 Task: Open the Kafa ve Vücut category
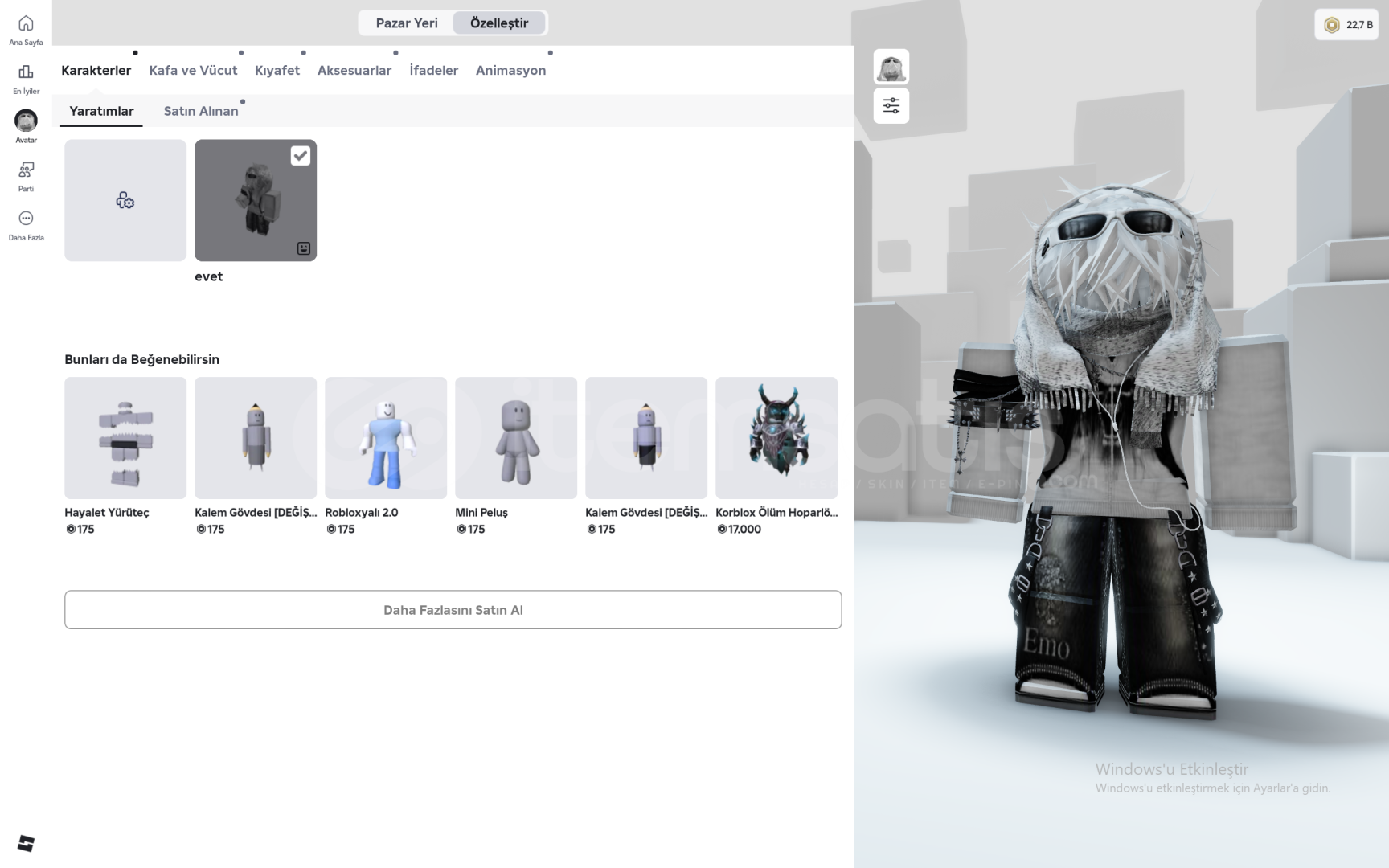[x=193, y=71]
